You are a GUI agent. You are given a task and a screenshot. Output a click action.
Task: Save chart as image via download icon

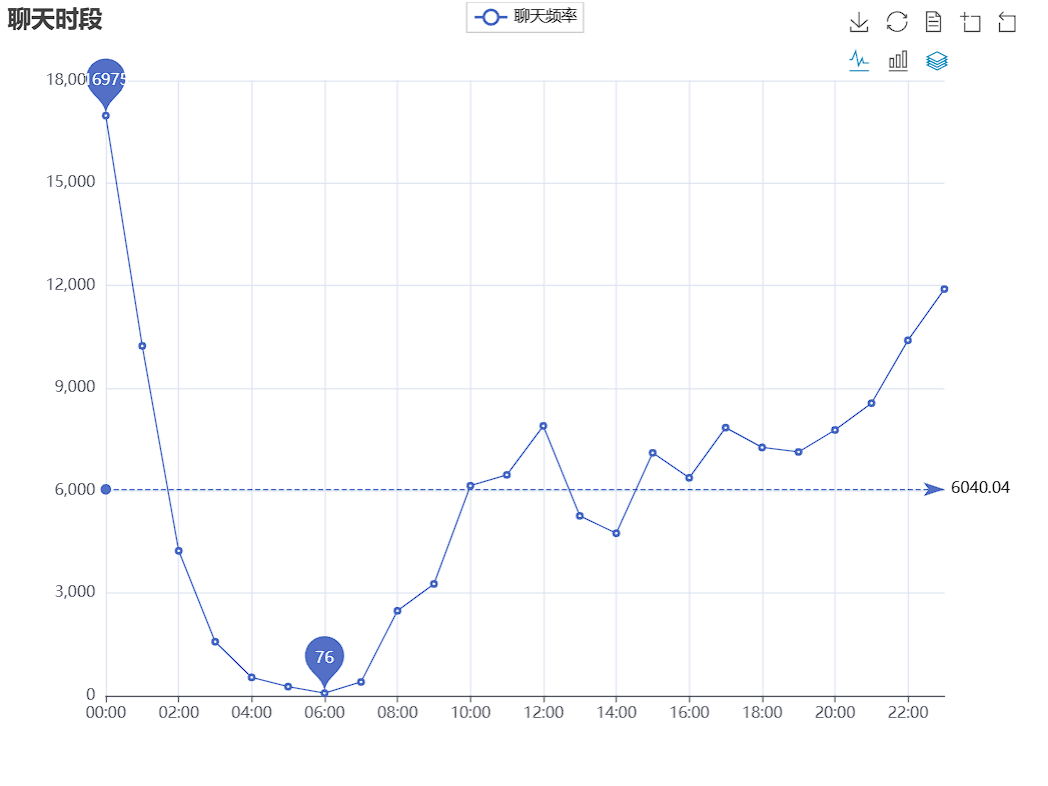[859, 22]
